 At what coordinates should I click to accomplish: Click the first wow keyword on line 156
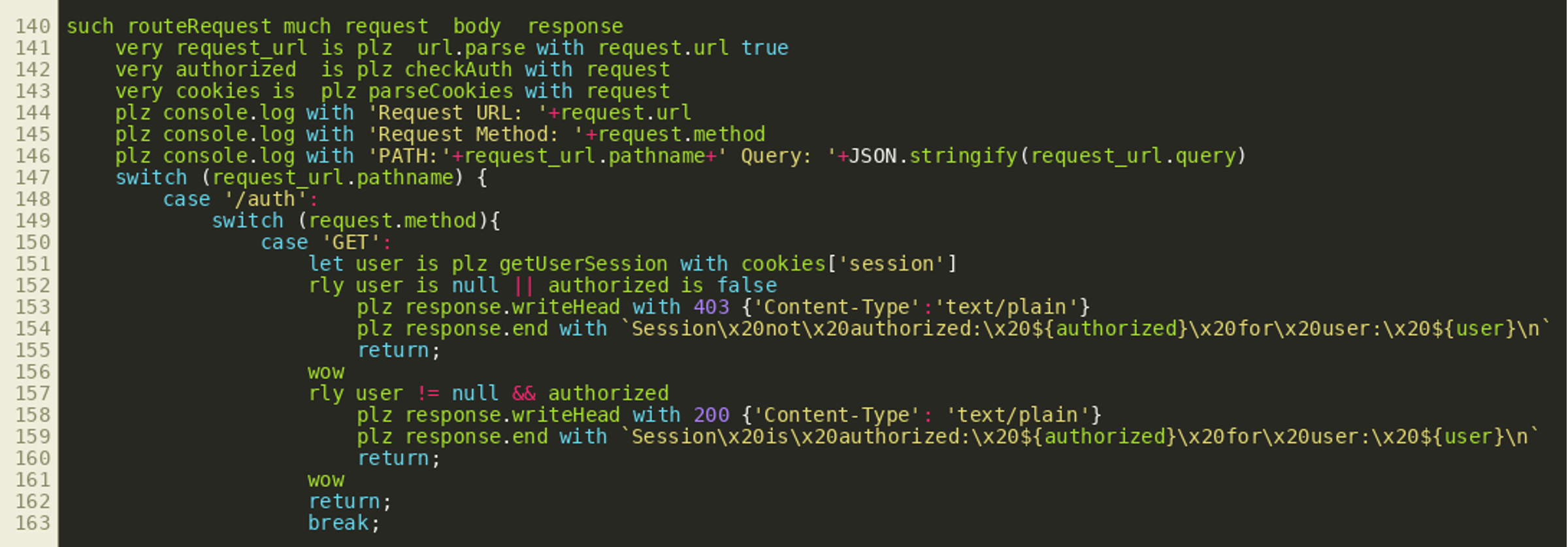pyautogui.click(x=326, y=373)
